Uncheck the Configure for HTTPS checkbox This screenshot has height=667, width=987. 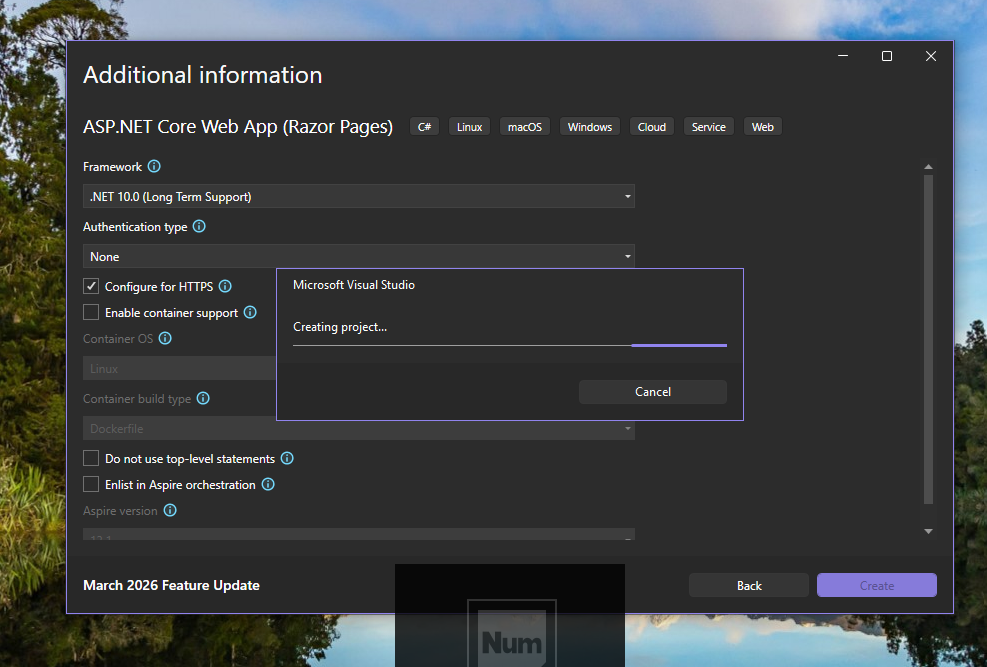91,287
